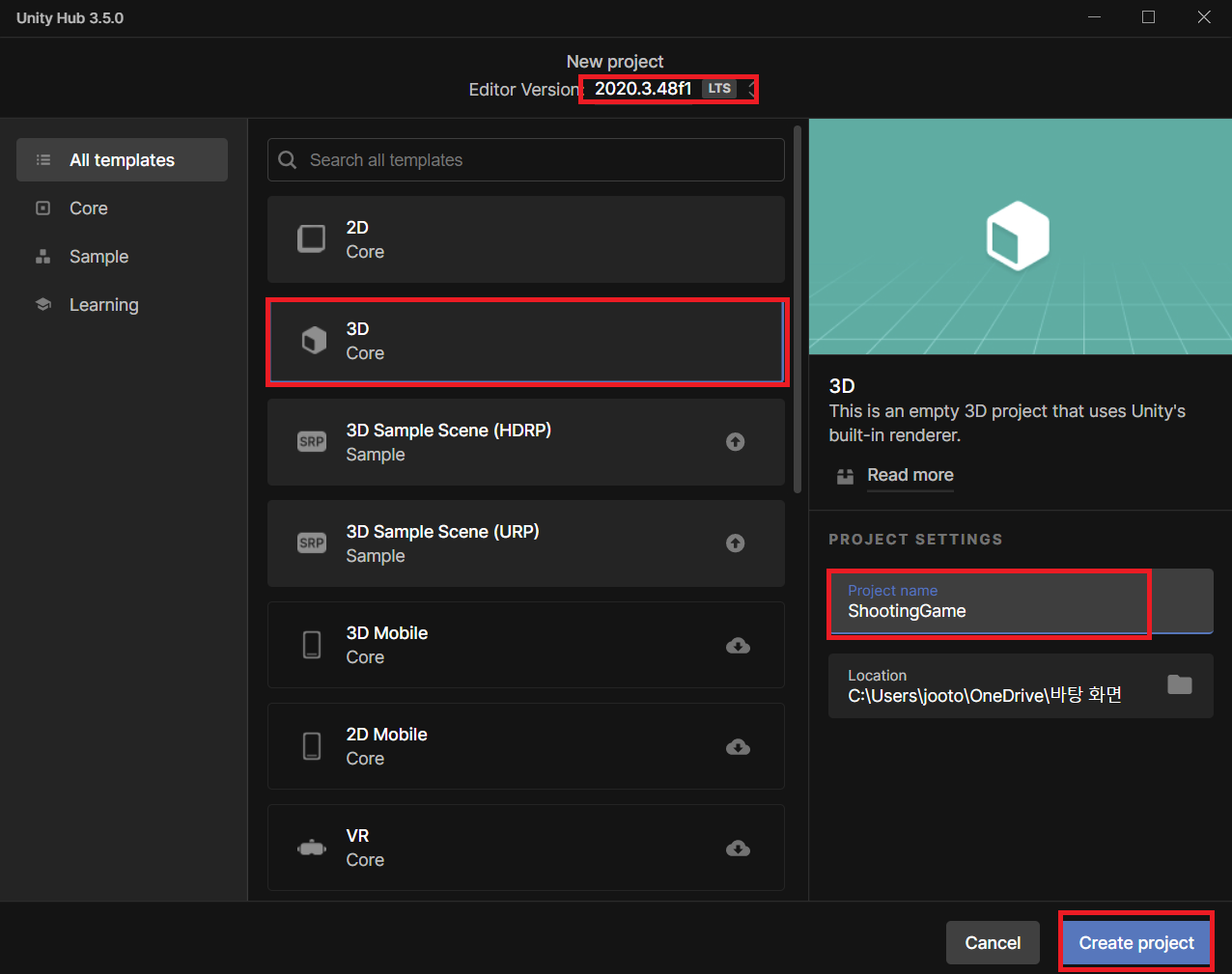Click the LTS badge next to editor version
This screenshot has height=974, width=1232.
coord(719,88)
